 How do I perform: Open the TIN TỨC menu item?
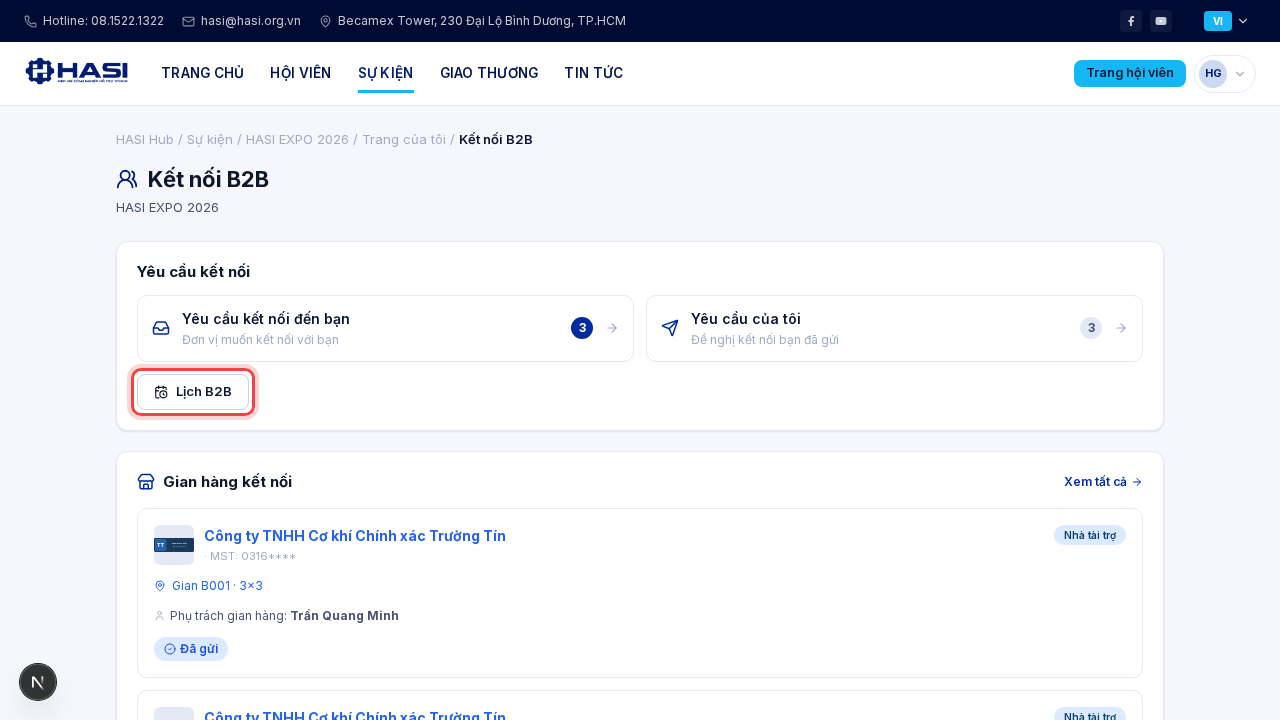coord(593,73)
